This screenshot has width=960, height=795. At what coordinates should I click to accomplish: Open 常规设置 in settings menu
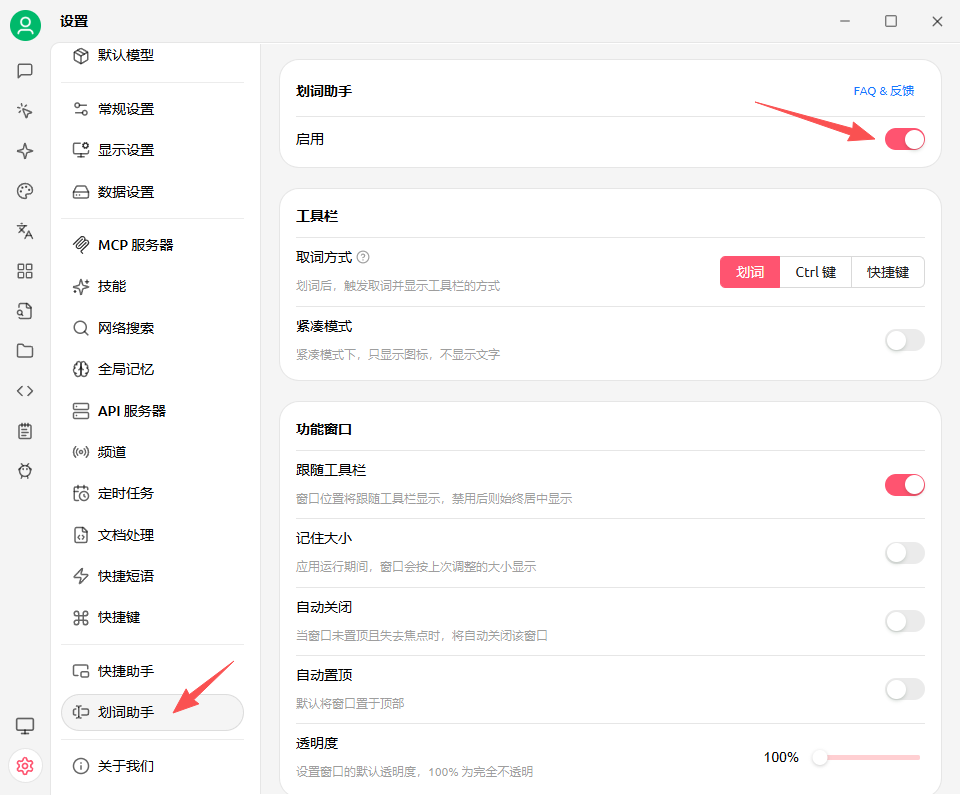(152, 109)
